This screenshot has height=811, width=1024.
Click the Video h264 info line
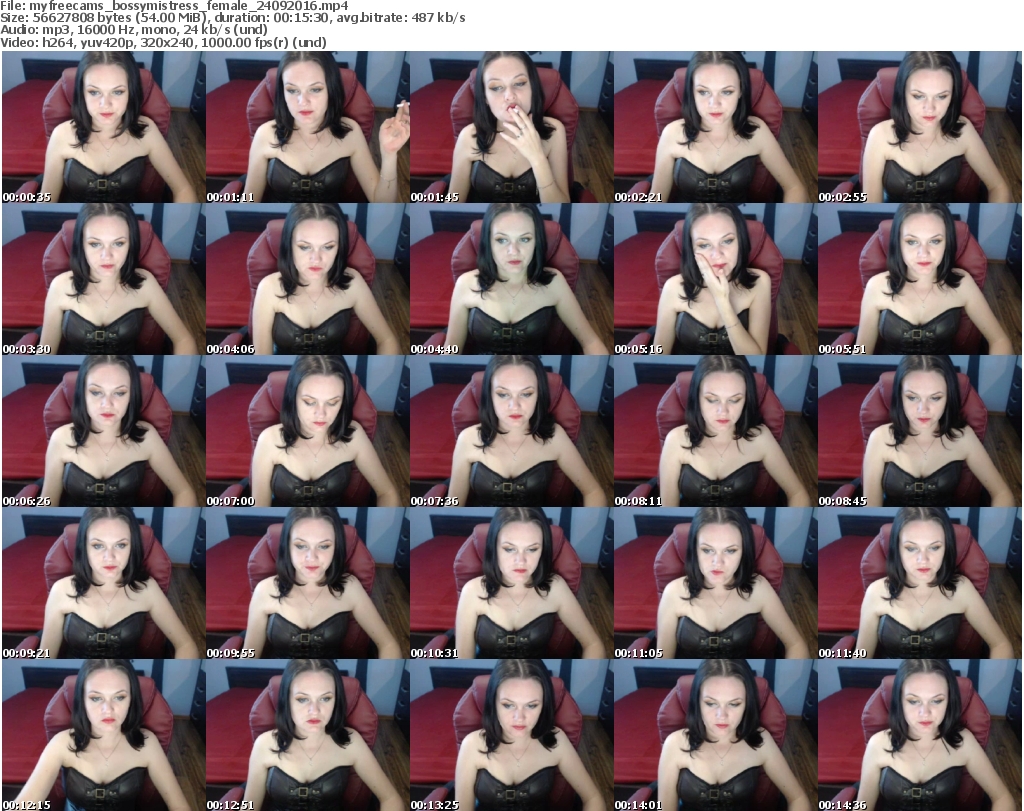163,42
